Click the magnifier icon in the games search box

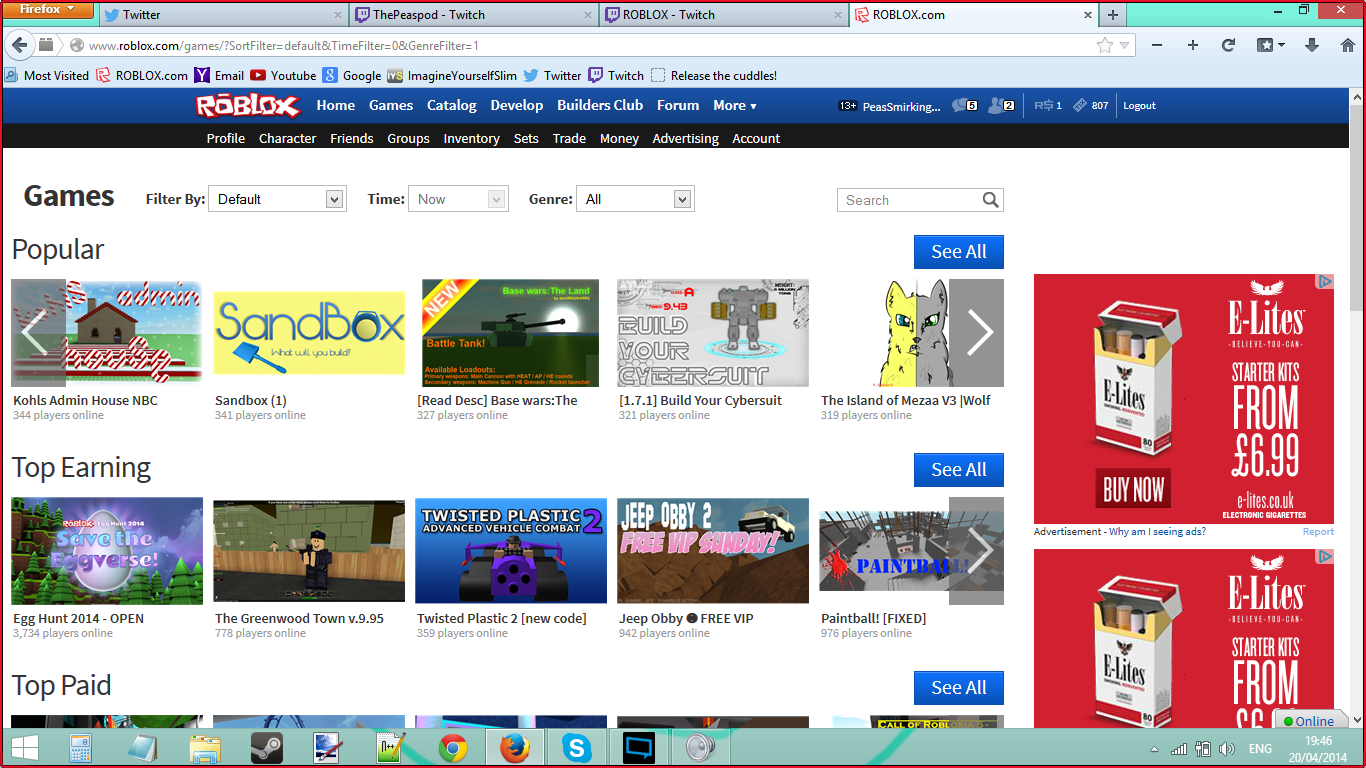990,200
